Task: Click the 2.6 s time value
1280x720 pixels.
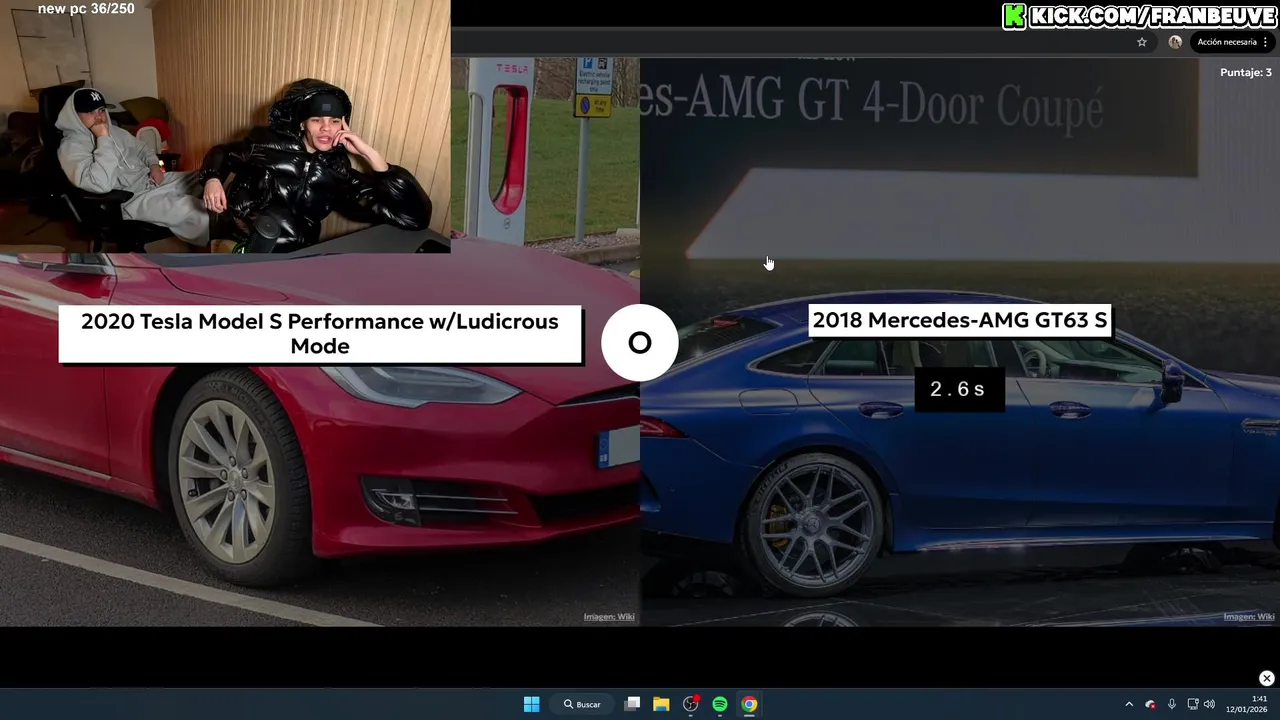Action: (958, 389)
